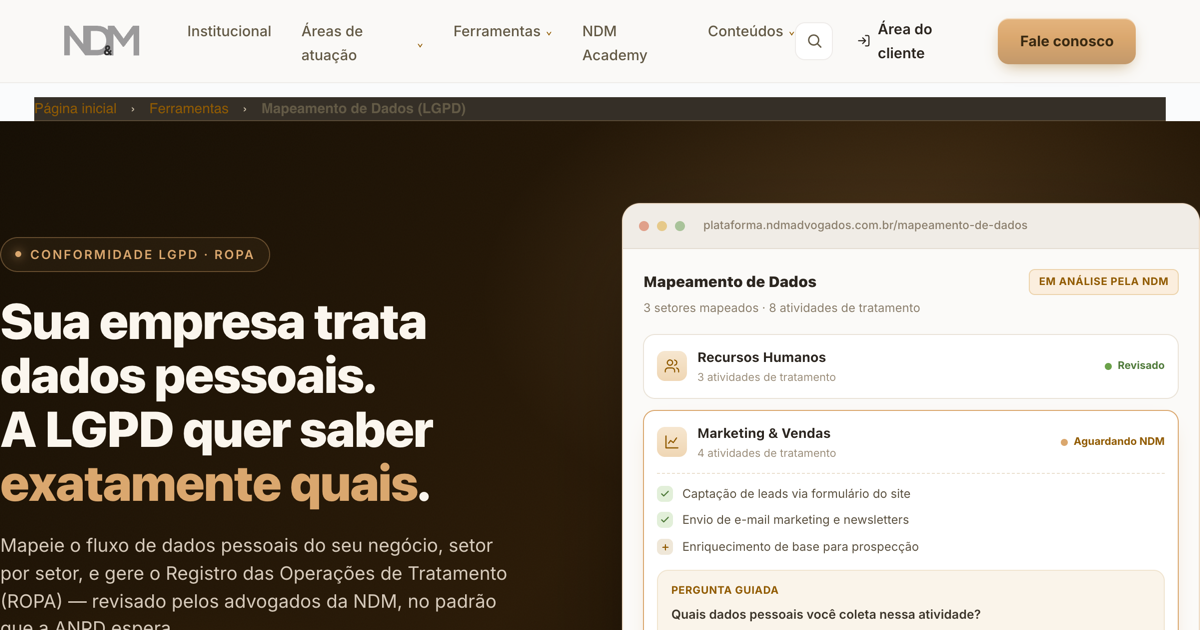Viewport: 1200px width, 630px height.
Task: Toggle check for Captação de leads via formulário
Action: point(665,493)
